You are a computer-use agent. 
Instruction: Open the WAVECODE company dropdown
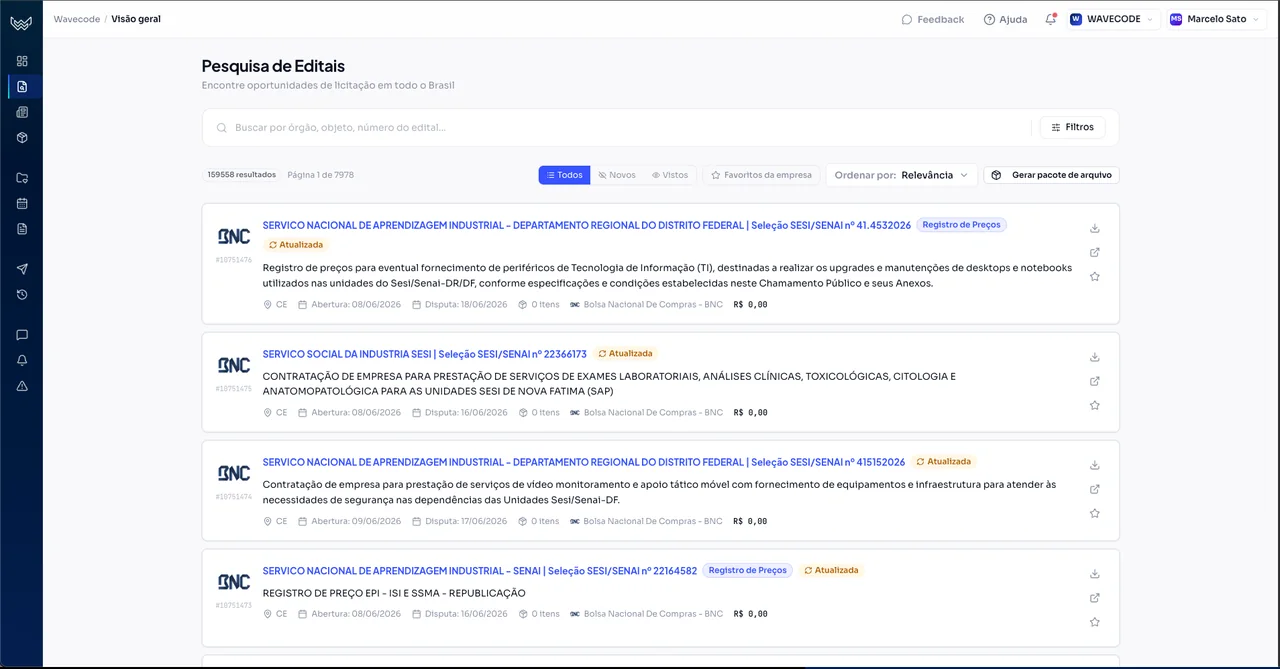(1111, 19)
